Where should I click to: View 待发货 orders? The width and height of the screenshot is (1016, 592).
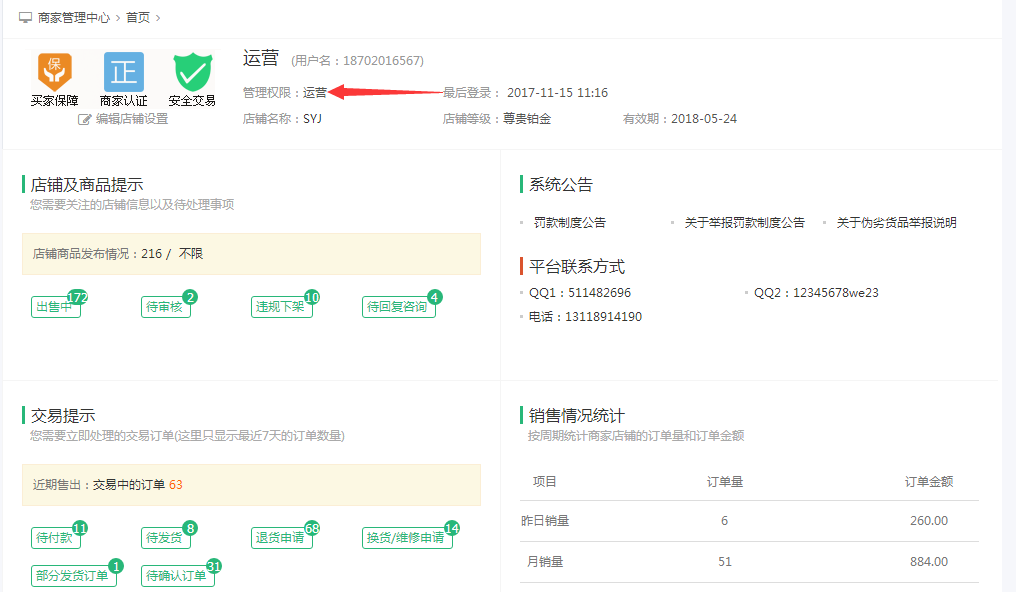164,538
